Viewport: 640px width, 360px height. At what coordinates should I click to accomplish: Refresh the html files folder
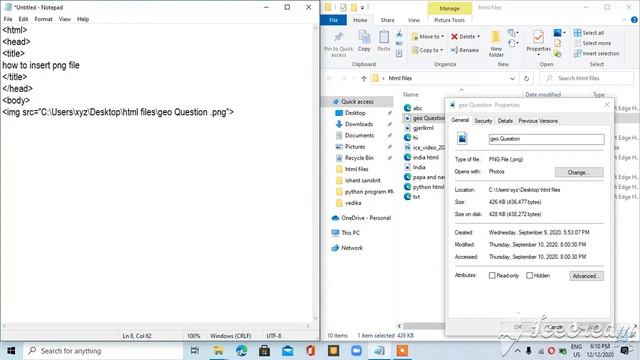pos(526,78)
